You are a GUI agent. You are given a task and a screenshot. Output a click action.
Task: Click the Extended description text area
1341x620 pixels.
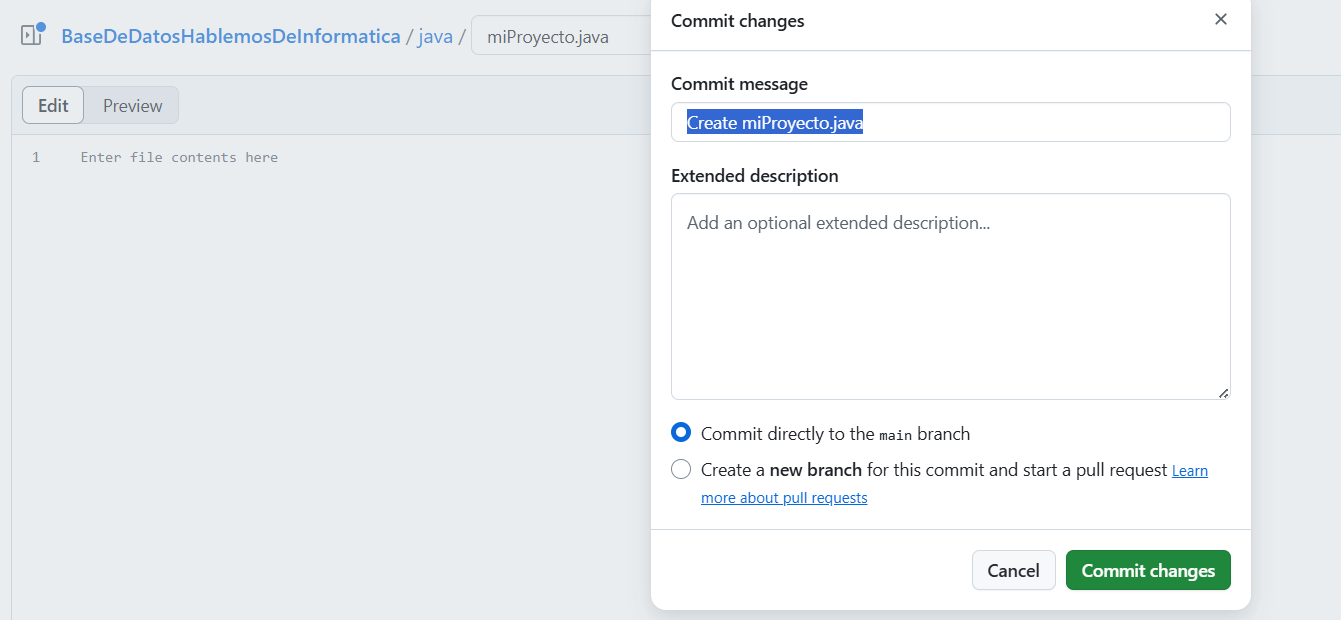(x=950, y=295)
